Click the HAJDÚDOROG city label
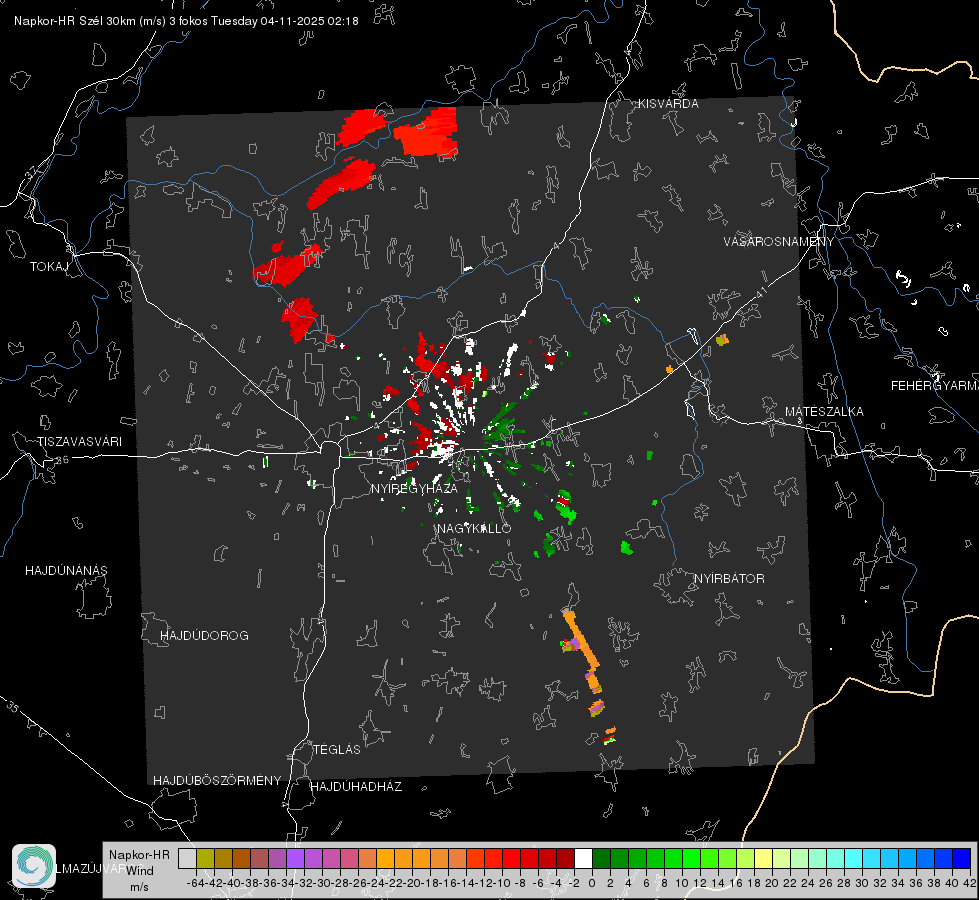The image size is (979, 900). point(204,636)
